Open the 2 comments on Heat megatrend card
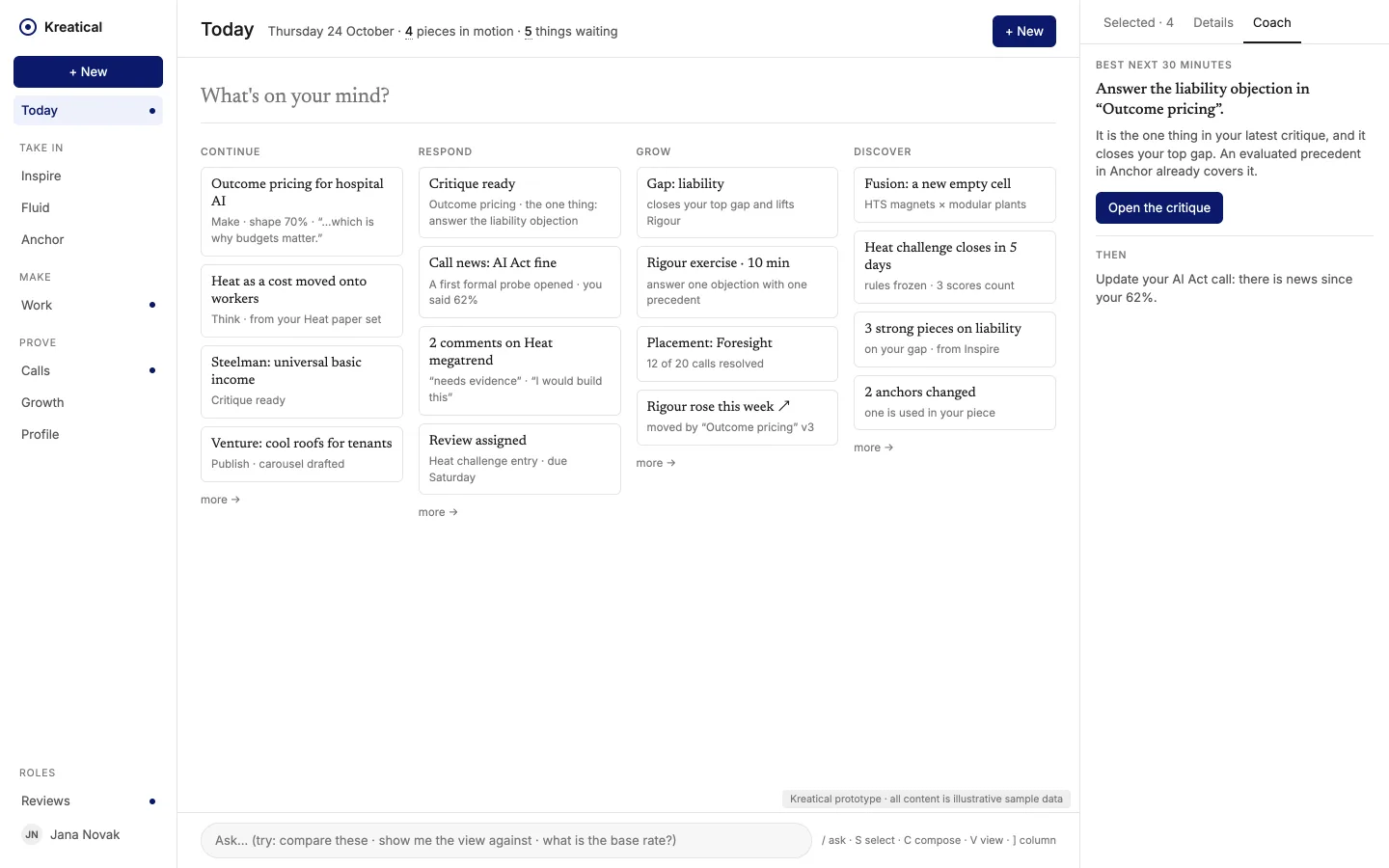This screenshot has width=1389, height=868. pyautogui.click(x=520, y=370)
